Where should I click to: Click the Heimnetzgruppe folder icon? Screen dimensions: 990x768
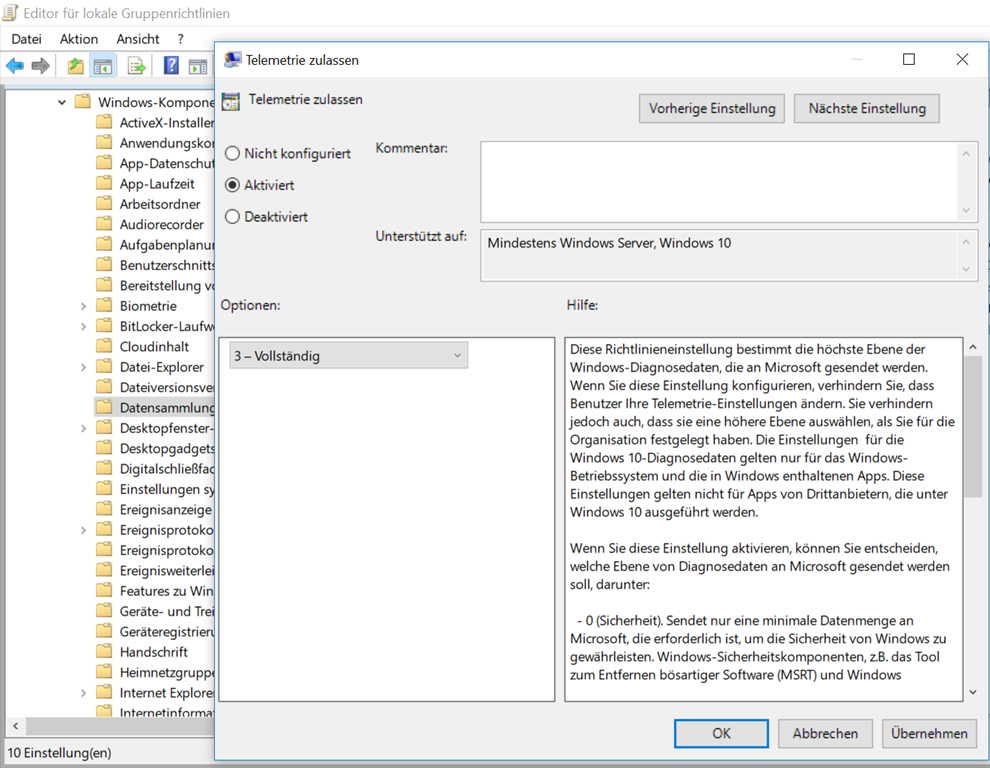point(104,672)
